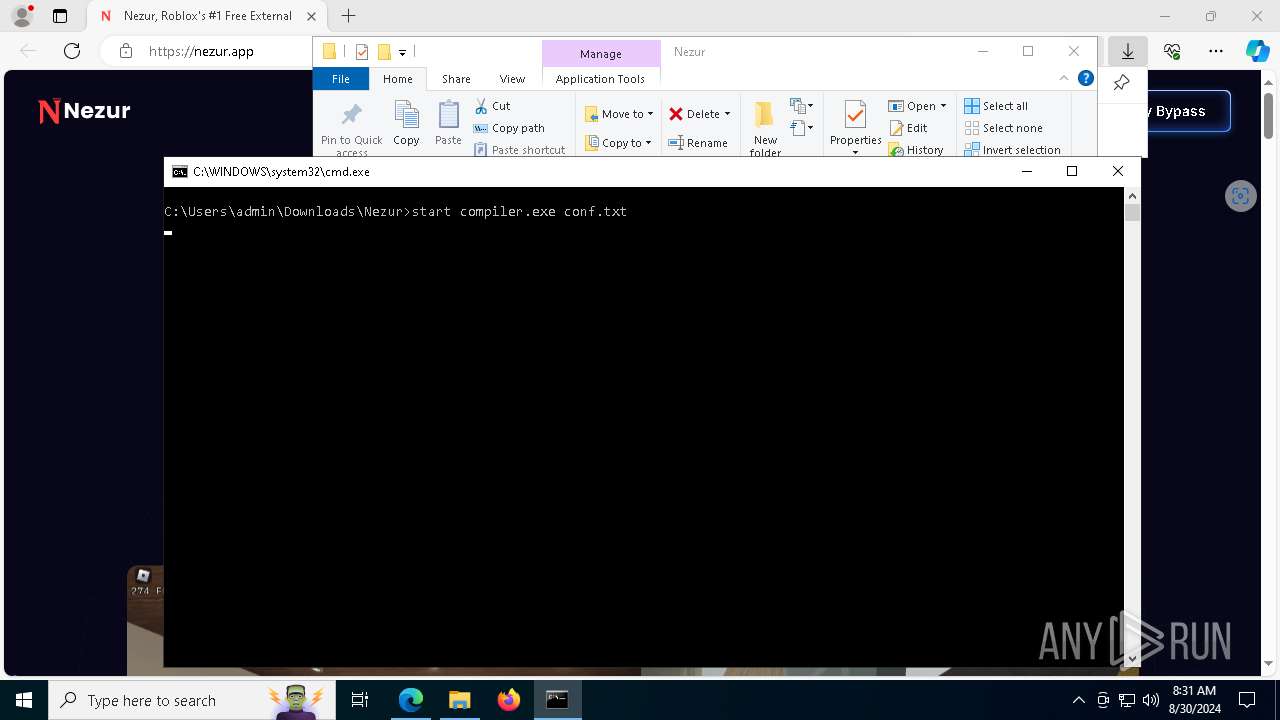
Task: Click the New folder quick access icon
Action: click(x=384, y=52)
